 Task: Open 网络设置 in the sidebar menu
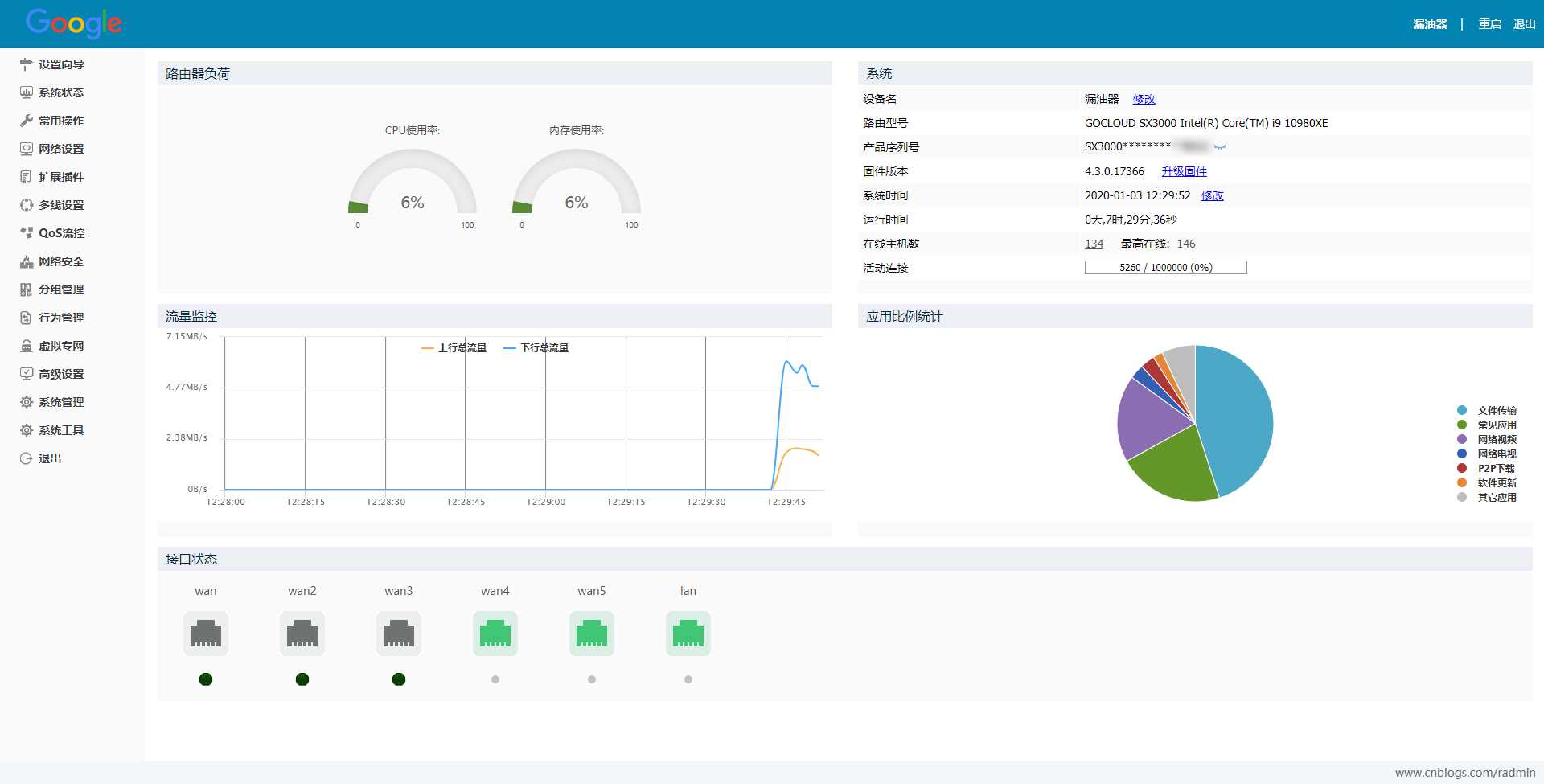(61, 149)
